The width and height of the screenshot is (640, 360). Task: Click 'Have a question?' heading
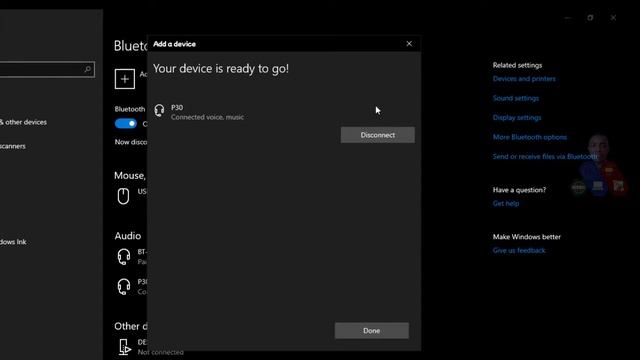click(x=519, y=190)
